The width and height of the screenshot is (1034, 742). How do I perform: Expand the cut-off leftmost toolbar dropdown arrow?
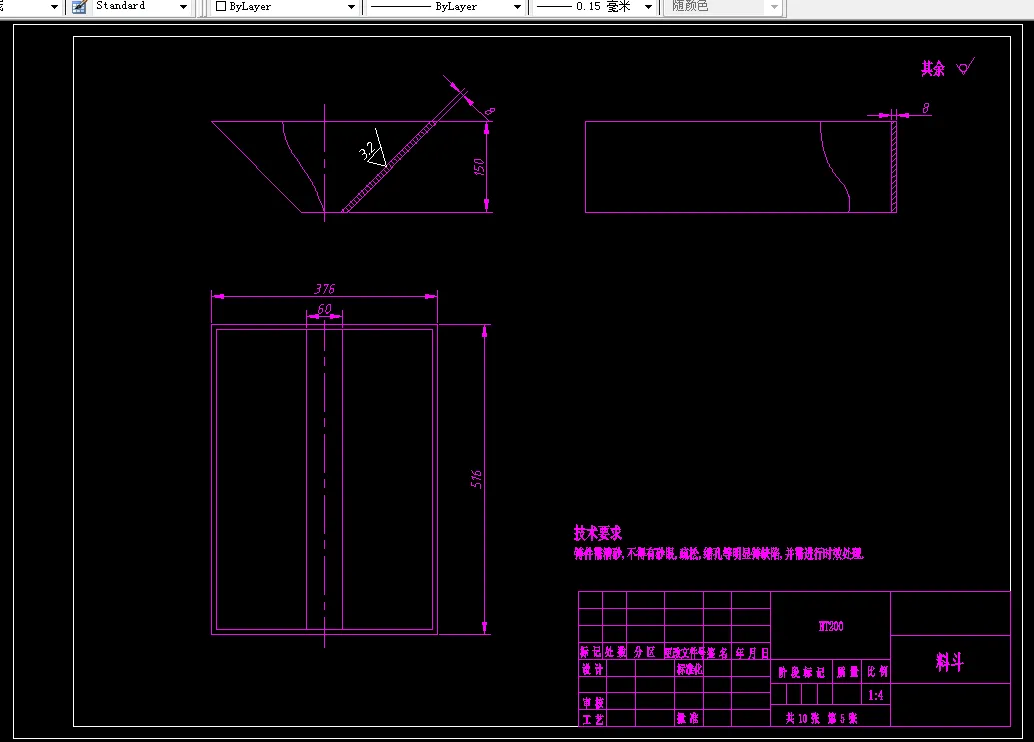point(54,7)
